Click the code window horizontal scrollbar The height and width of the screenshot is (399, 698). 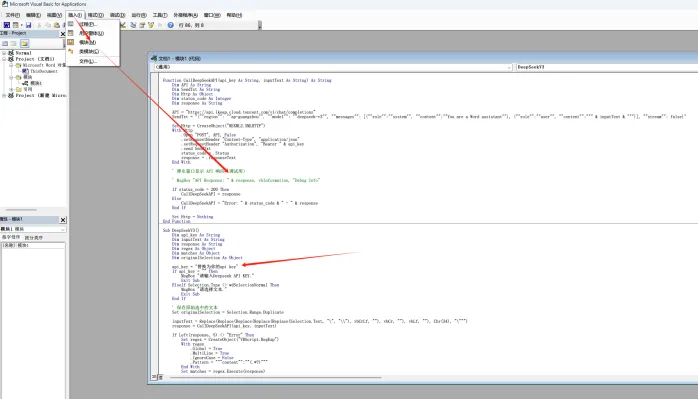tap(275, 377)
